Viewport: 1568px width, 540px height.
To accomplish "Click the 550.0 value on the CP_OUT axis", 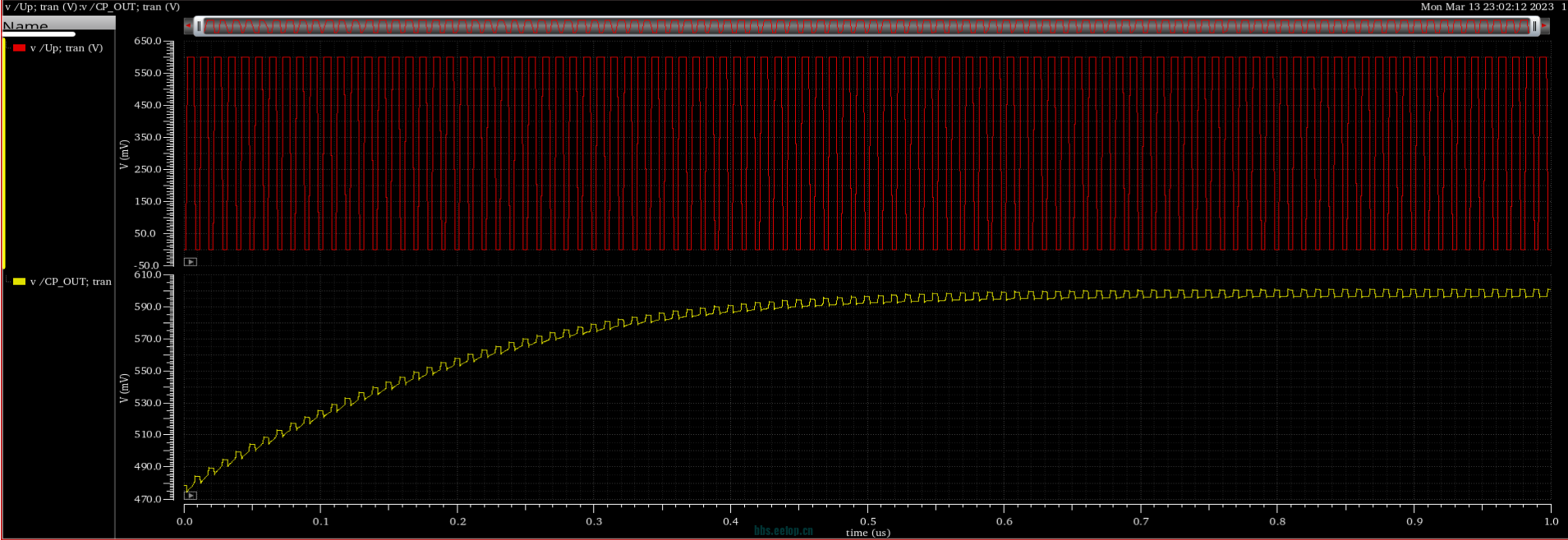I will pyautogui.click(x=148, y=371).
